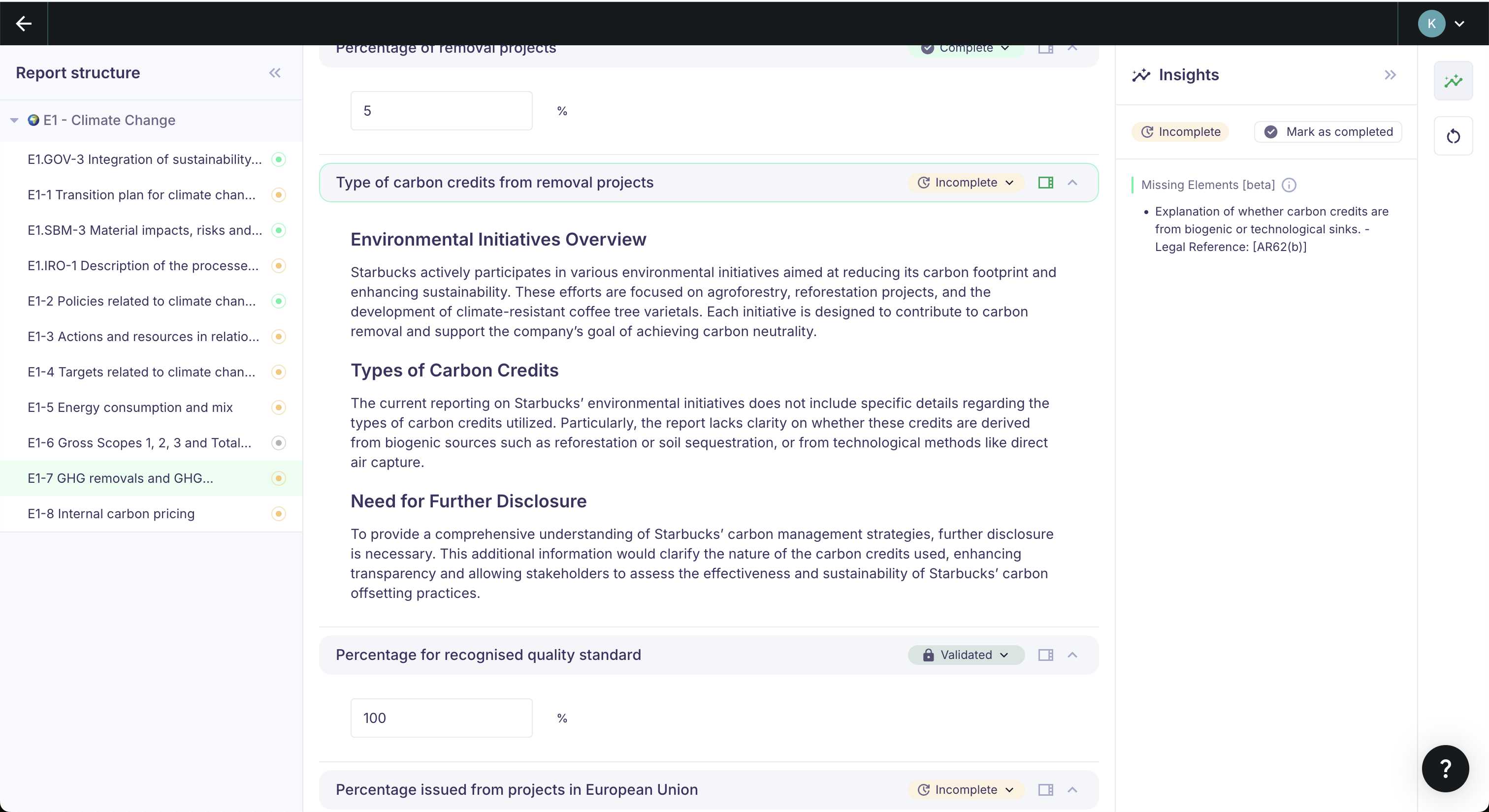Toggle side panel icon for Percentage for recognised quality standard

(x=1046, y=655)
